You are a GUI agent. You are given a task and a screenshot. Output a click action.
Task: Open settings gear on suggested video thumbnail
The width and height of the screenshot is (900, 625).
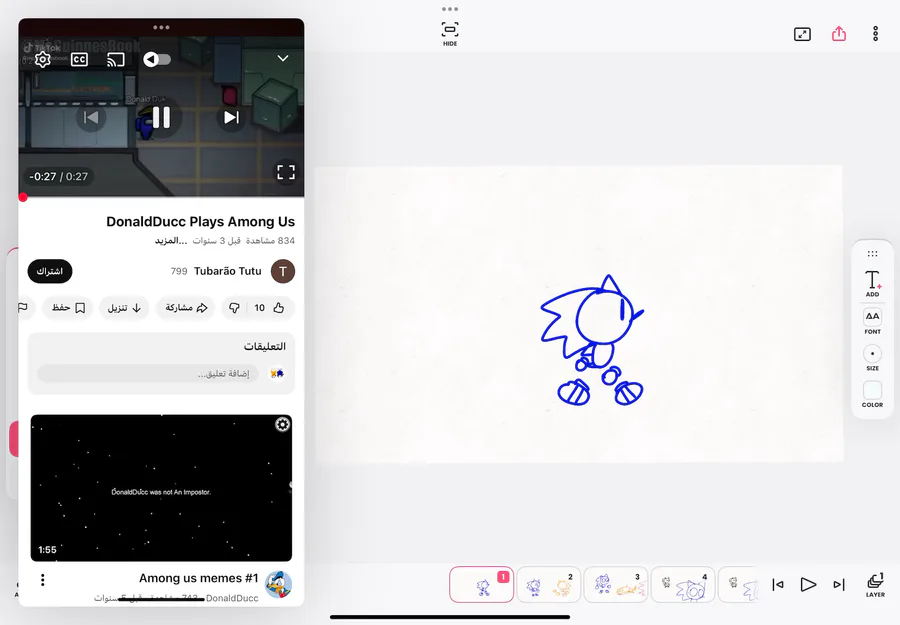(x=282, y=424)
